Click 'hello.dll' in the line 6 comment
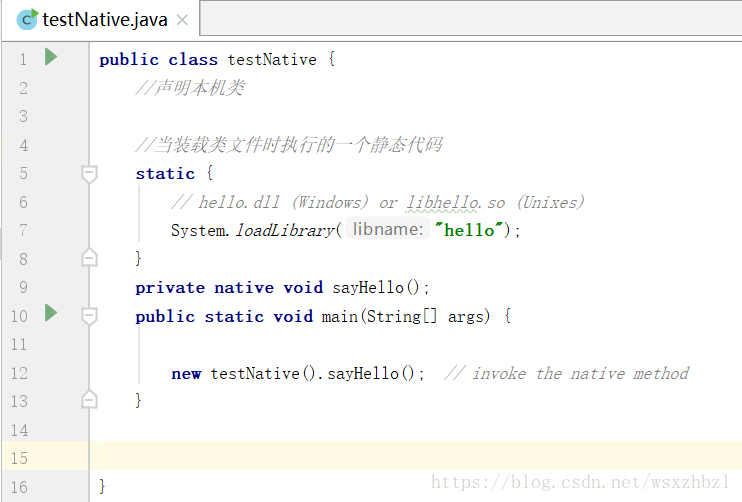 pyautogui.click(x=239, y=203)
